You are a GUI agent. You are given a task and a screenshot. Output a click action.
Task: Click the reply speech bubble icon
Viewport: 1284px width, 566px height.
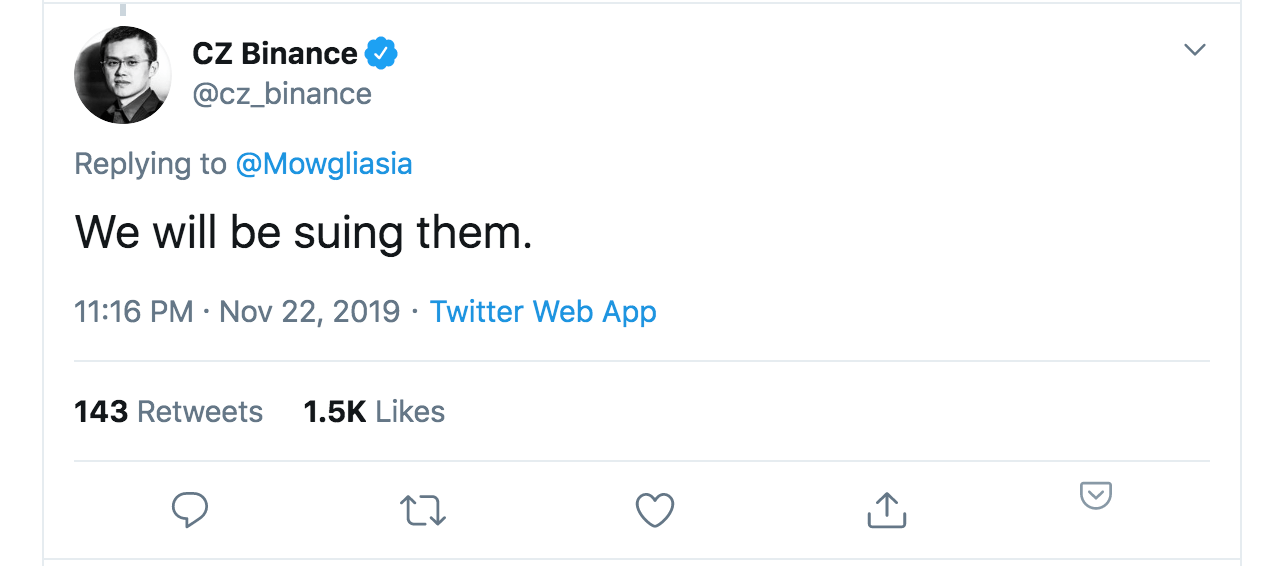tap(189, 510)
